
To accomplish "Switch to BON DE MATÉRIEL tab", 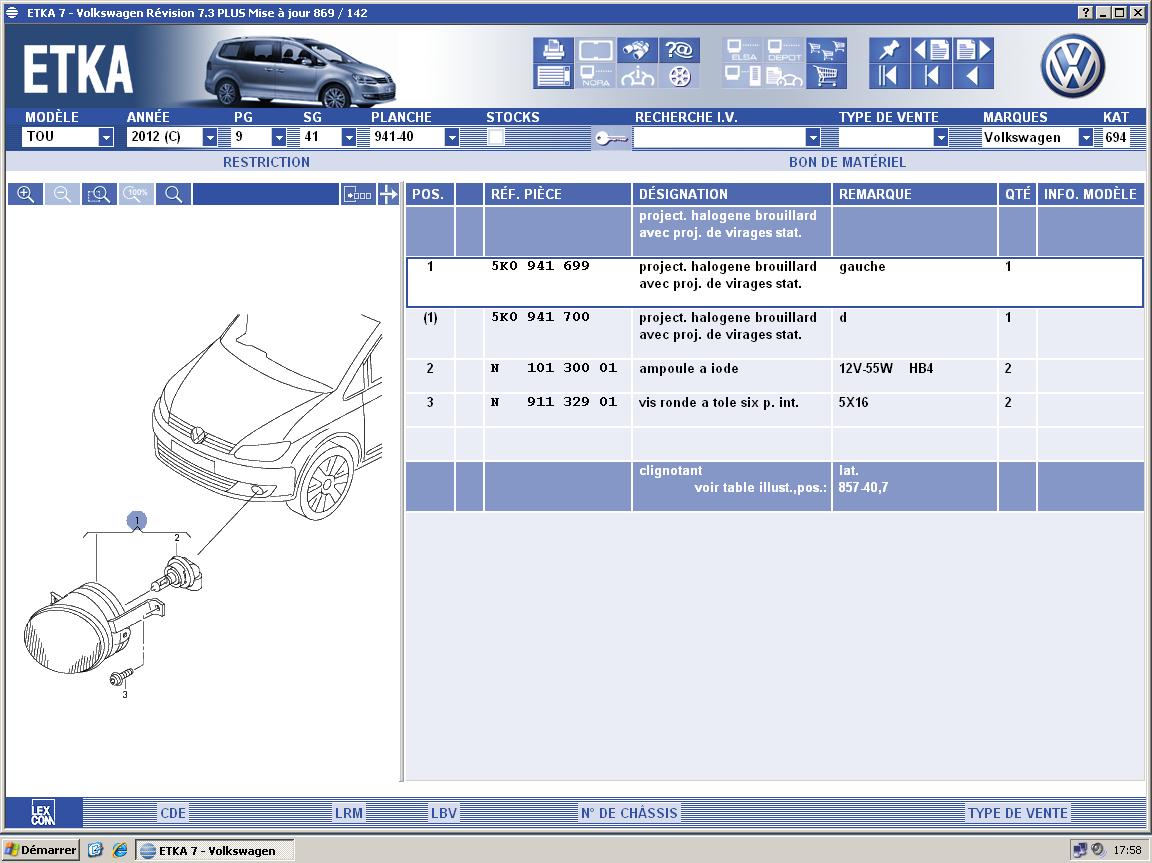I will point(847,162).
